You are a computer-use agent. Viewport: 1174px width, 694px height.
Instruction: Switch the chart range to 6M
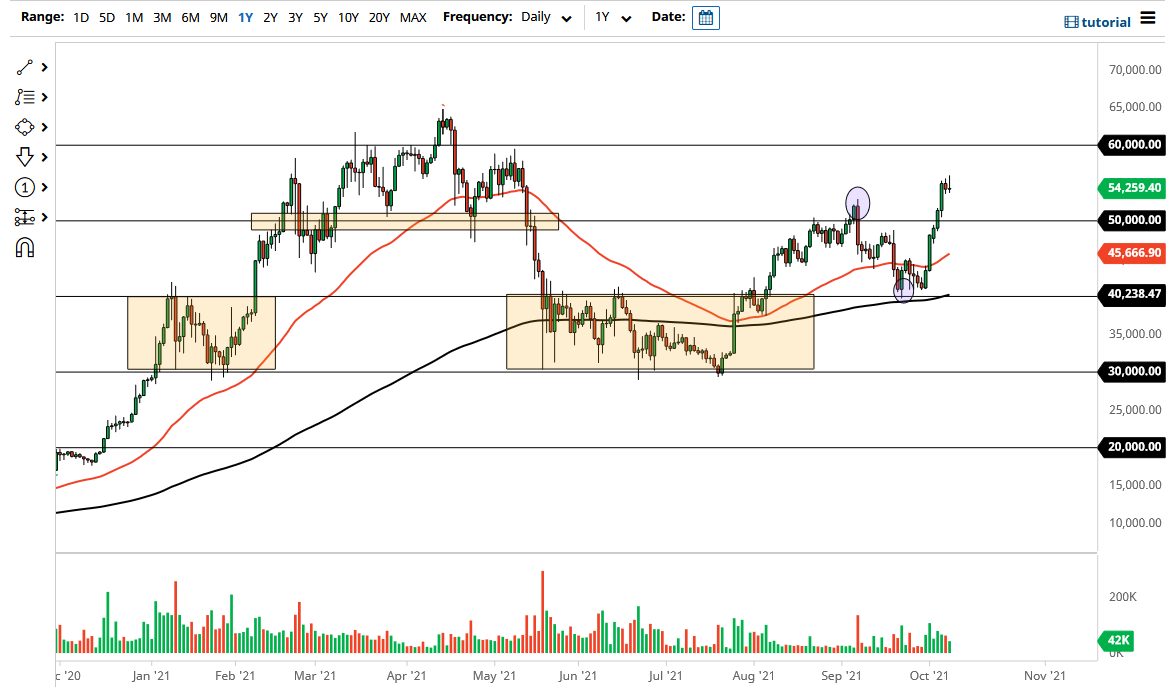pos(190,17)
